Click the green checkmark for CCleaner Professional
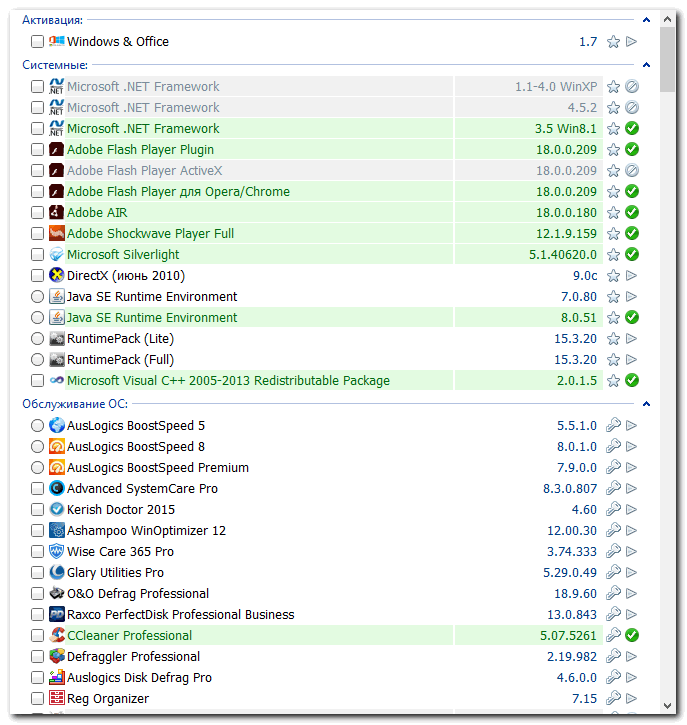Screen dimensions: 687x725 click(631, 636)
